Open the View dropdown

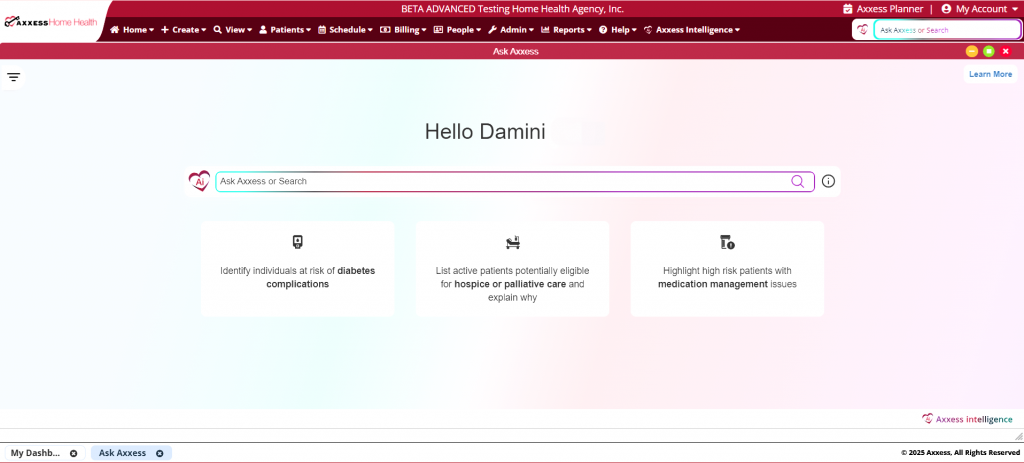click(x=232, y=29)
